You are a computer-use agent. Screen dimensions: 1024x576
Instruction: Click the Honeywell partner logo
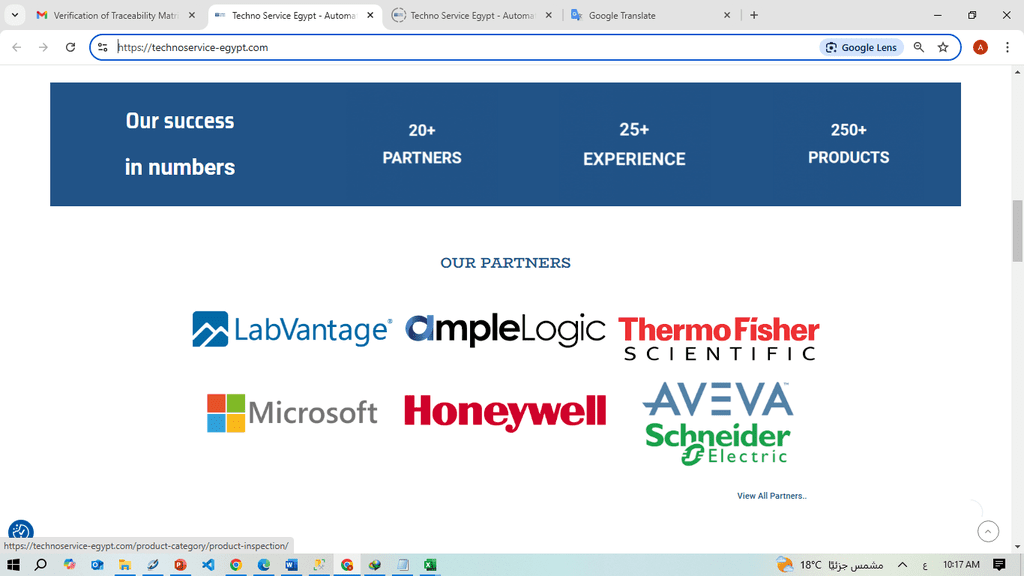pyautogui.click(x=505, y=412)
